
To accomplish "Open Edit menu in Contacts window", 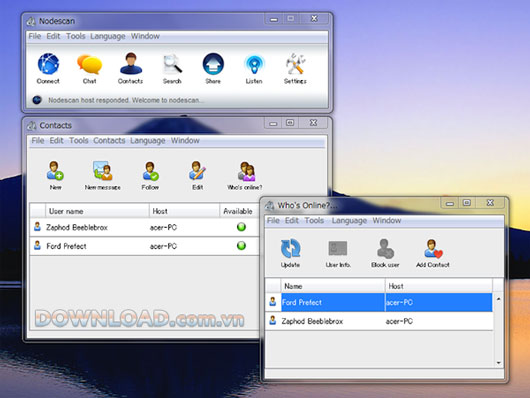I will [56, 140].
